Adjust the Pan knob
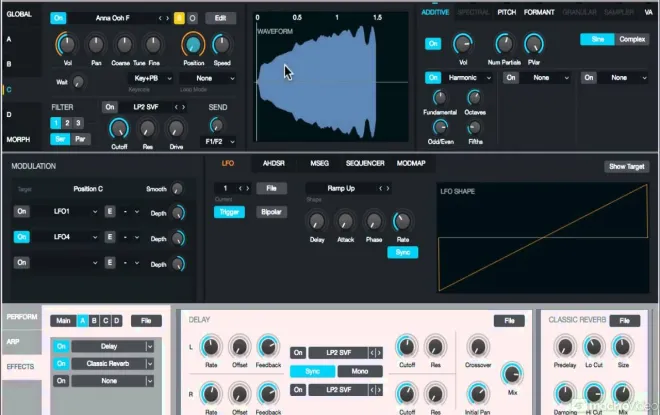This screenshot has width=660, height=415. pyautogui.click(x=96, y=44)
